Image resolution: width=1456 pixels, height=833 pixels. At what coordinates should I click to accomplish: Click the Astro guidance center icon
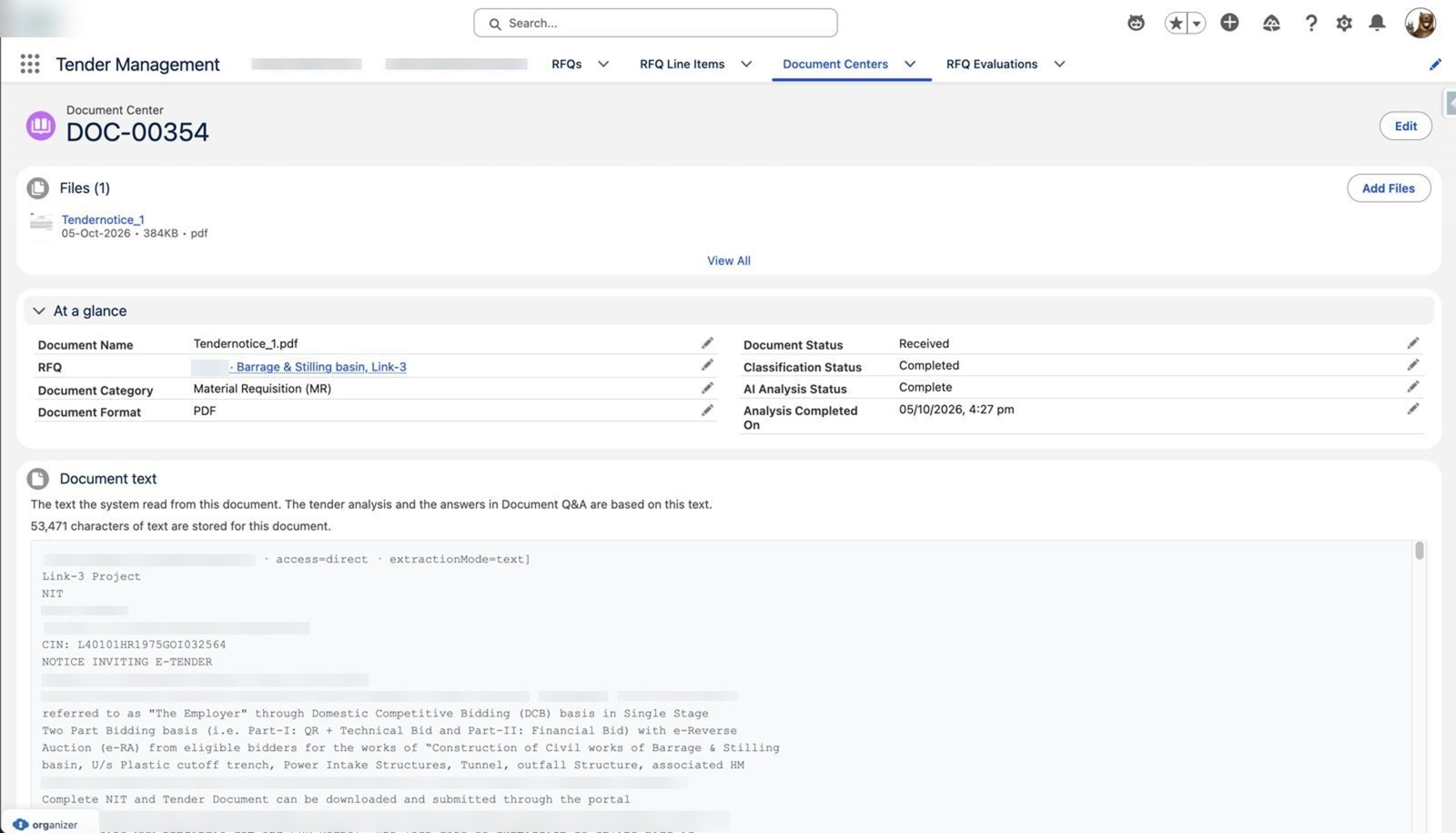(1136, 23)
